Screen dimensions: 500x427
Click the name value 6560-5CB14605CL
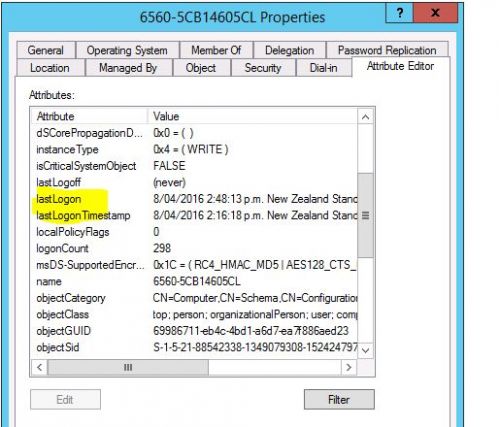click(197, 281)
